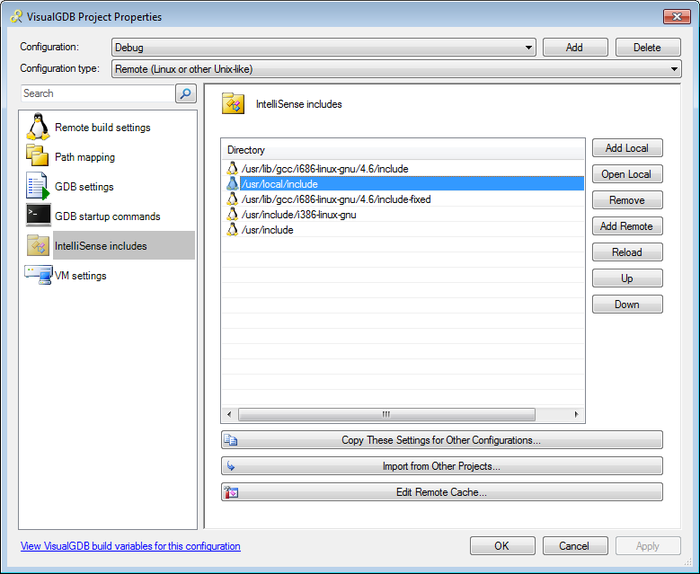Select the /usr/lib/gcc/i686-linux-gnu/4.6/include-fixed row

tap(403, 199)
